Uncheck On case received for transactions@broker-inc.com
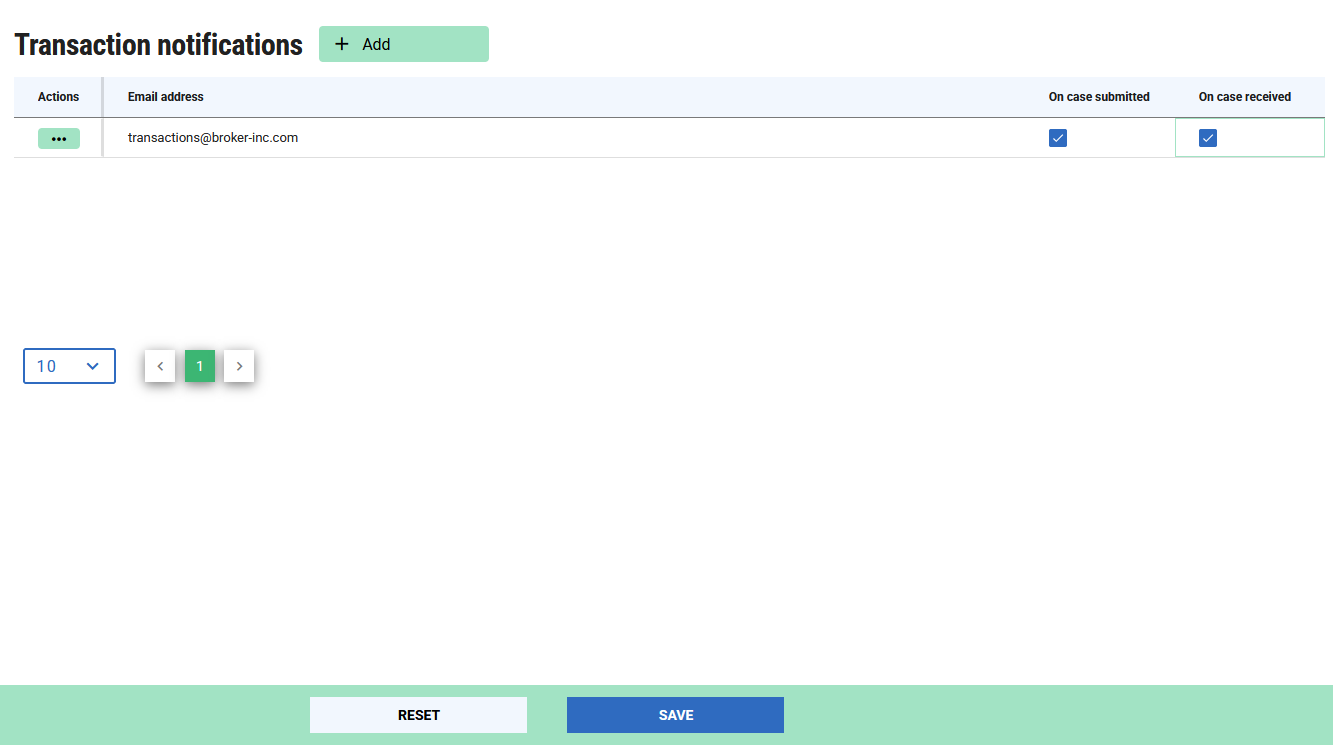 [x=1208, y=138]
